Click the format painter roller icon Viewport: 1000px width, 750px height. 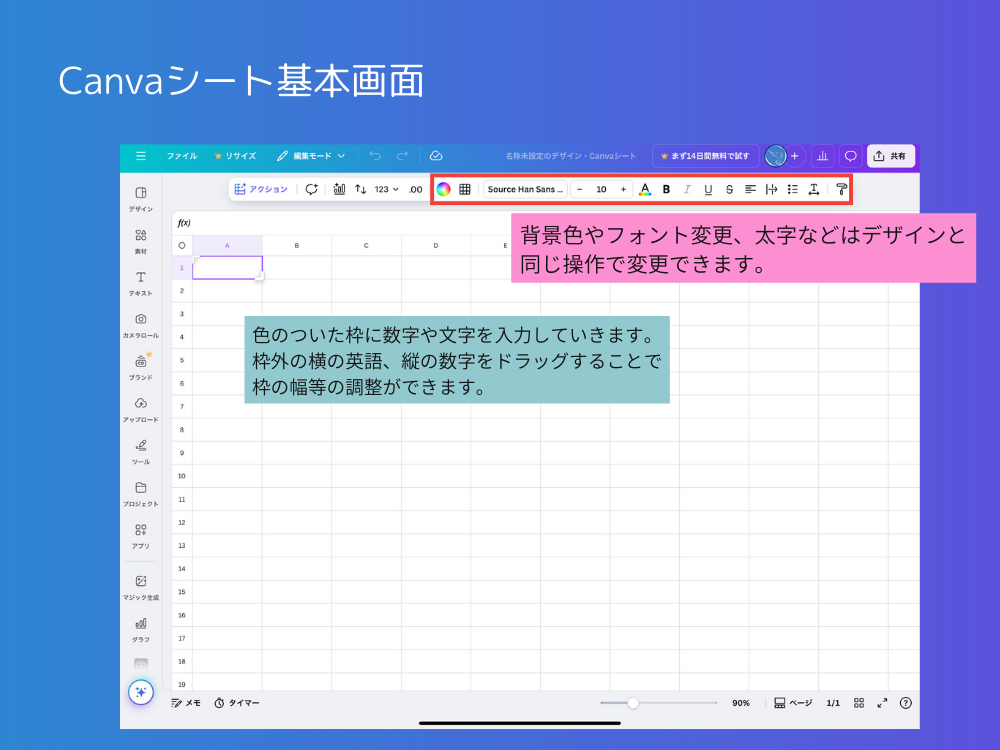click(x=841, y=189)
